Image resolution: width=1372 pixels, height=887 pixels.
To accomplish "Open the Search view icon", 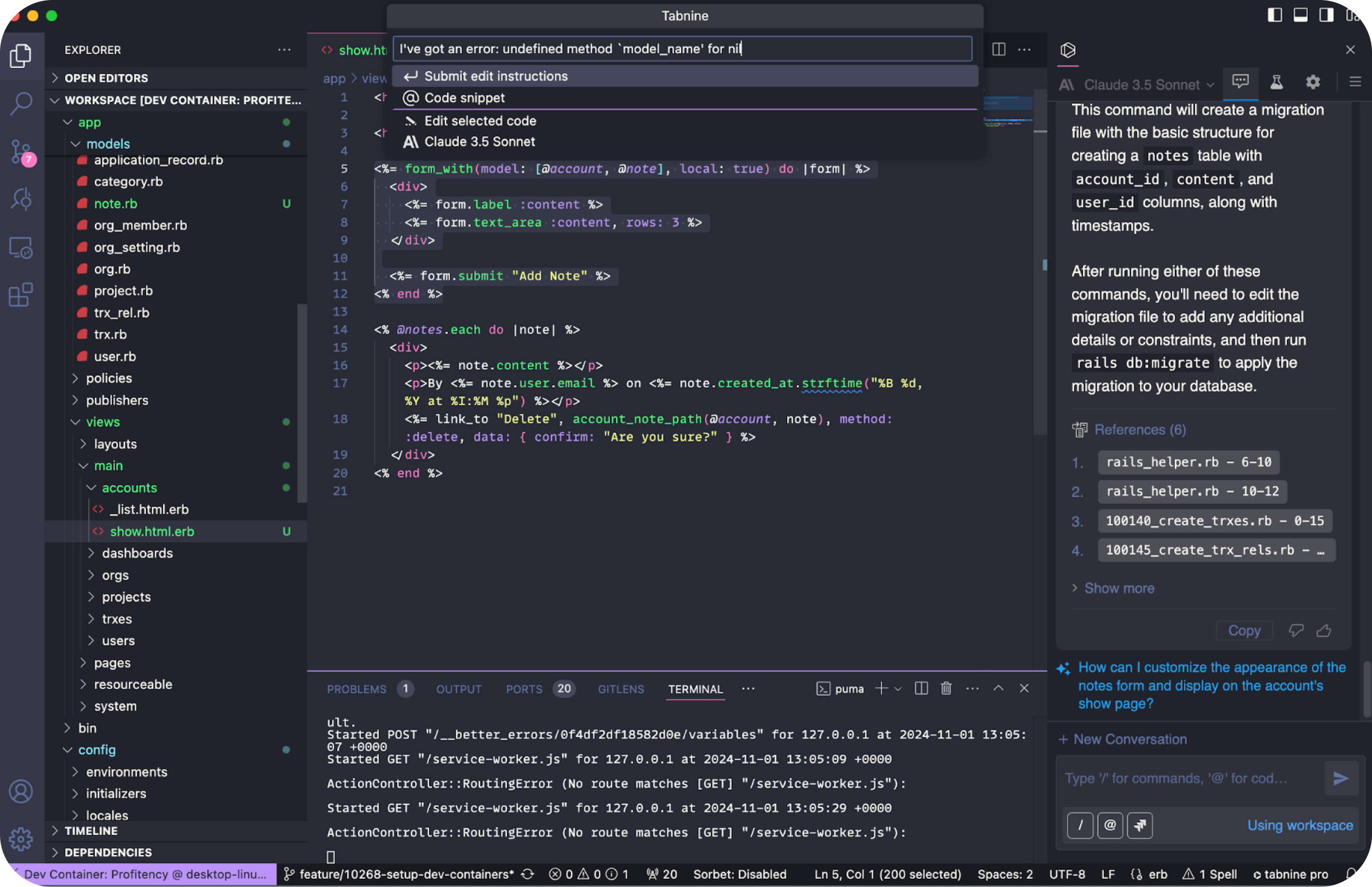I will (x=21, y=104).
